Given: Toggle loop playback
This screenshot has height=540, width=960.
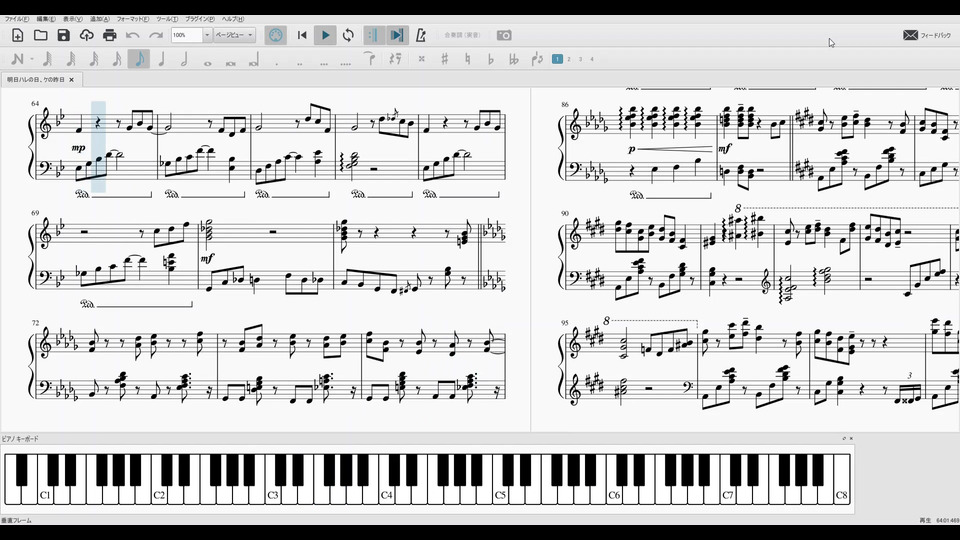Looking at the screenshot, I should (348, 36).
